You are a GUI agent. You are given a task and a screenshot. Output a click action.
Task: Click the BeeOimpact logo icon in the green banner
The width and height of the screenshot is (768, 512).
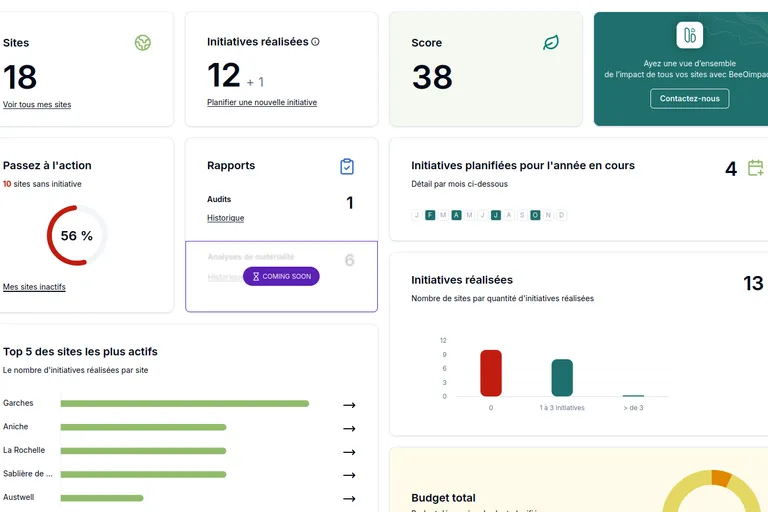point(690,35)
